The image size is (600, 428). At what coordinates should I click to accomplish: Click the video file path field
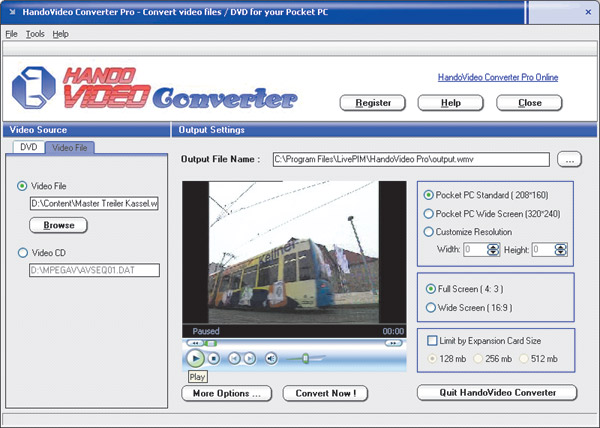click(94, 203)
